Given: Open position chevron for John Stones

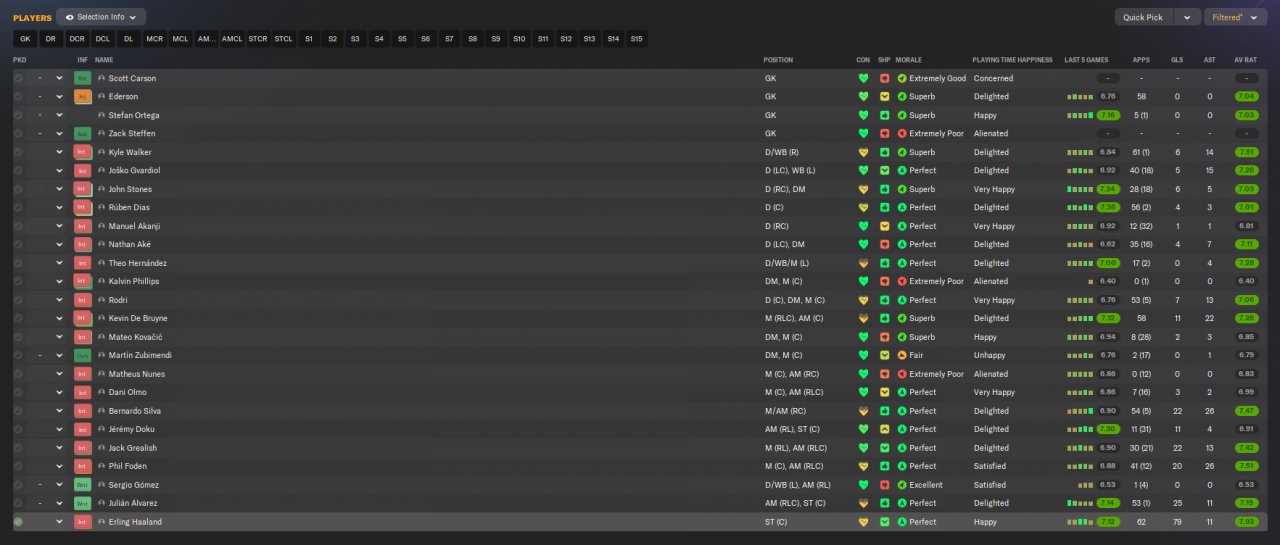Looking at the screenshot, I should (x=59, y=189).
